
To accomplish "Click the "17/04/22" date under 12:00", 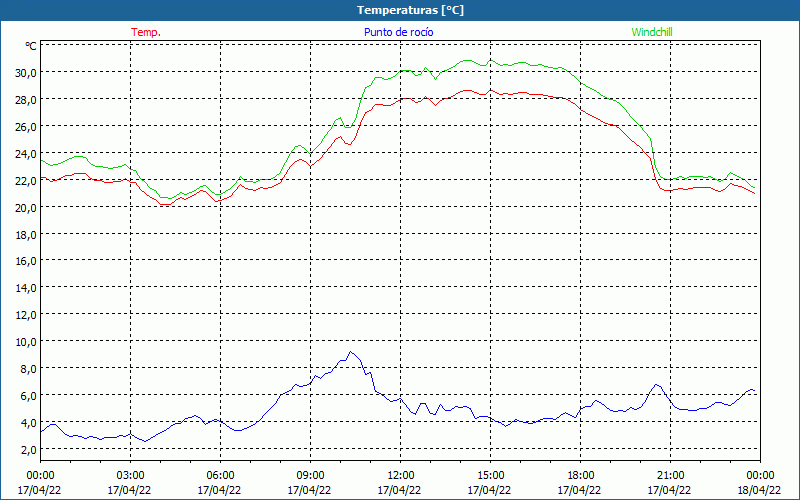I will [x=399, y=490].
